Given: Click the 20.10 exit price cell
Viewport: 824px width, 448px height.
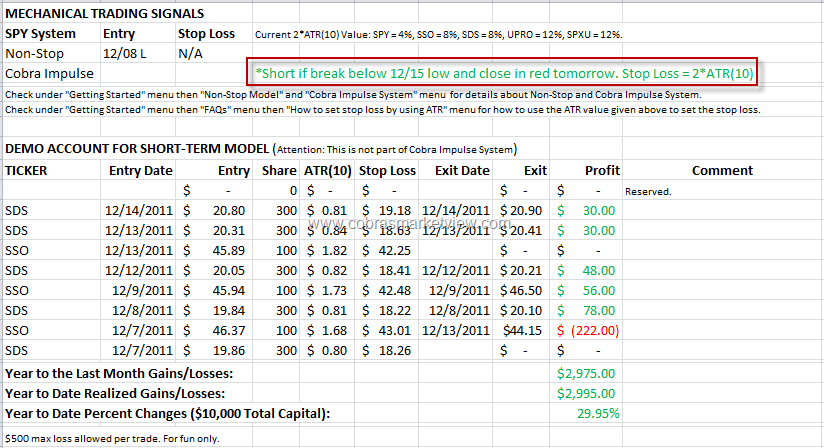Looking at the screenshot, I should (521, 310).
